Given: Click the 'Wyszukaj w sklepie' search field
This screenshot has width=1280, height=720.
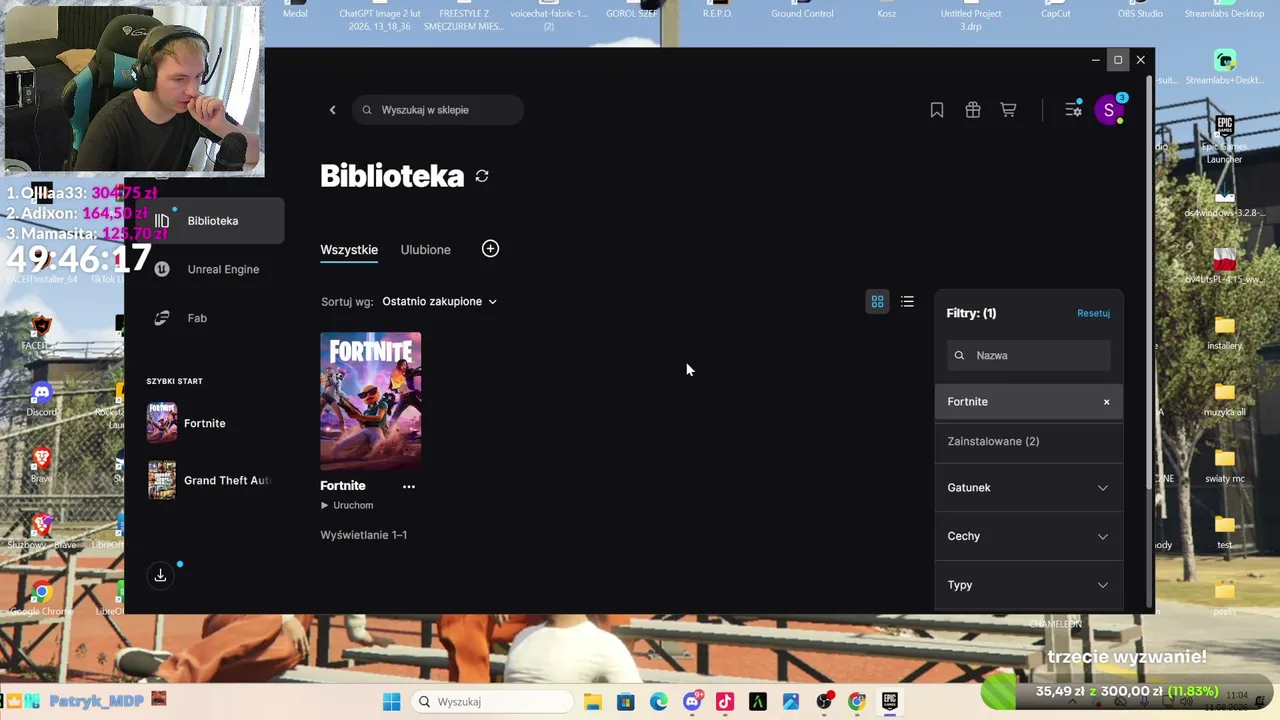Looking at the screenshot, I should click(438, 110).
